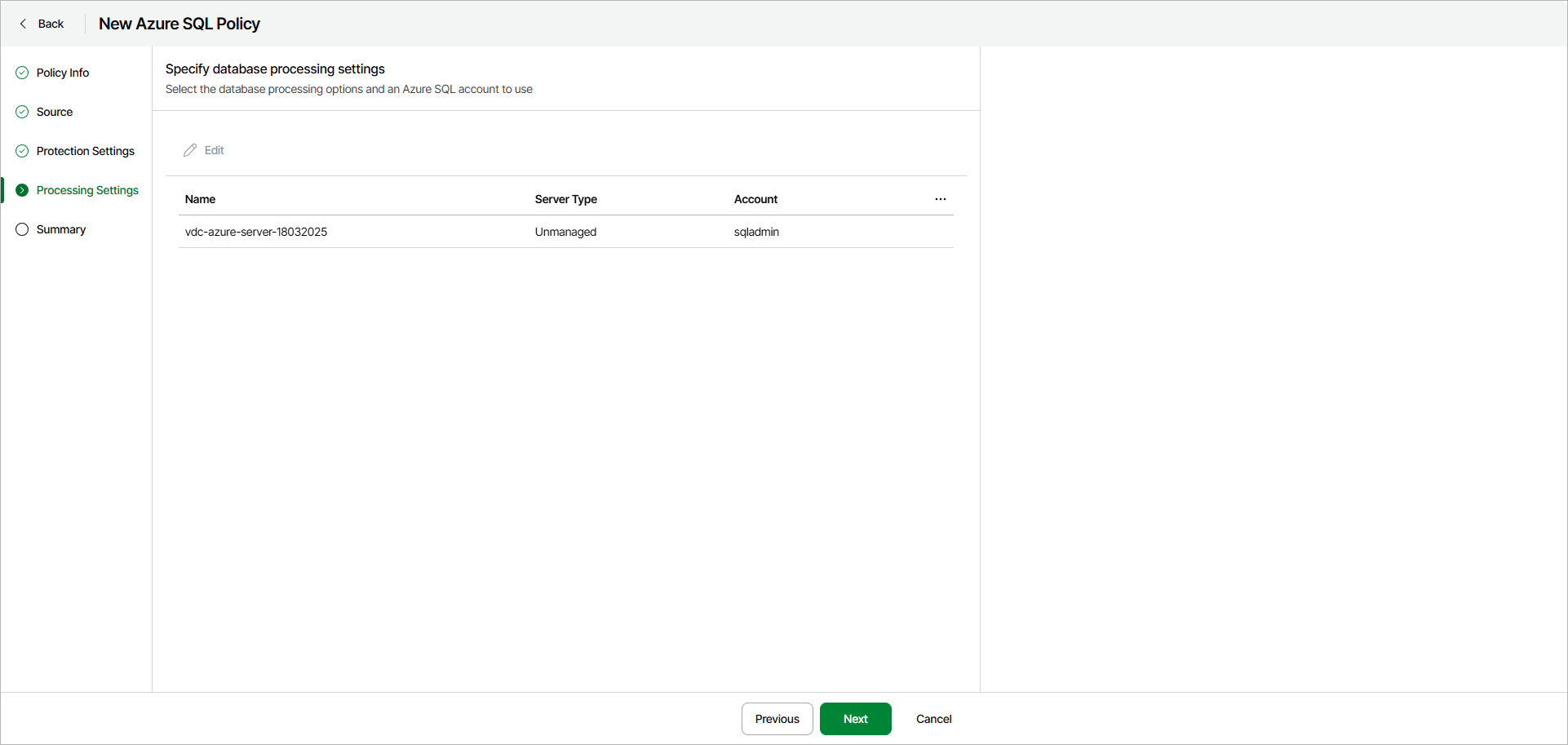Open the Source step in the sidebar
This screenshot has height=745, width=1568.
point(54,112)
